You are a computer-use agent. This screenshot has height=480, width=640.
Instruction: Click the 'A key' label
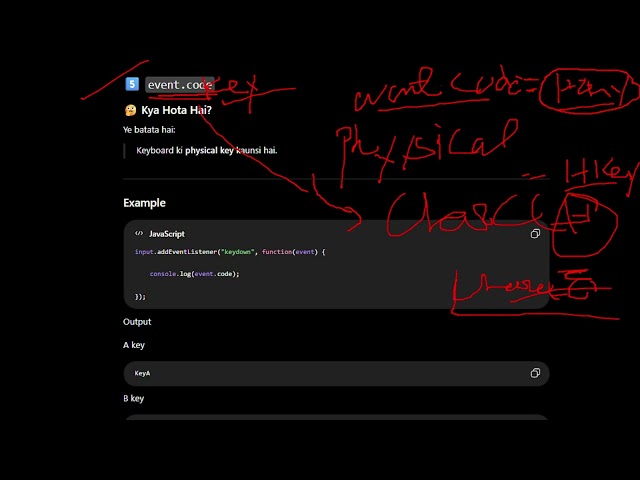(134, 345)
